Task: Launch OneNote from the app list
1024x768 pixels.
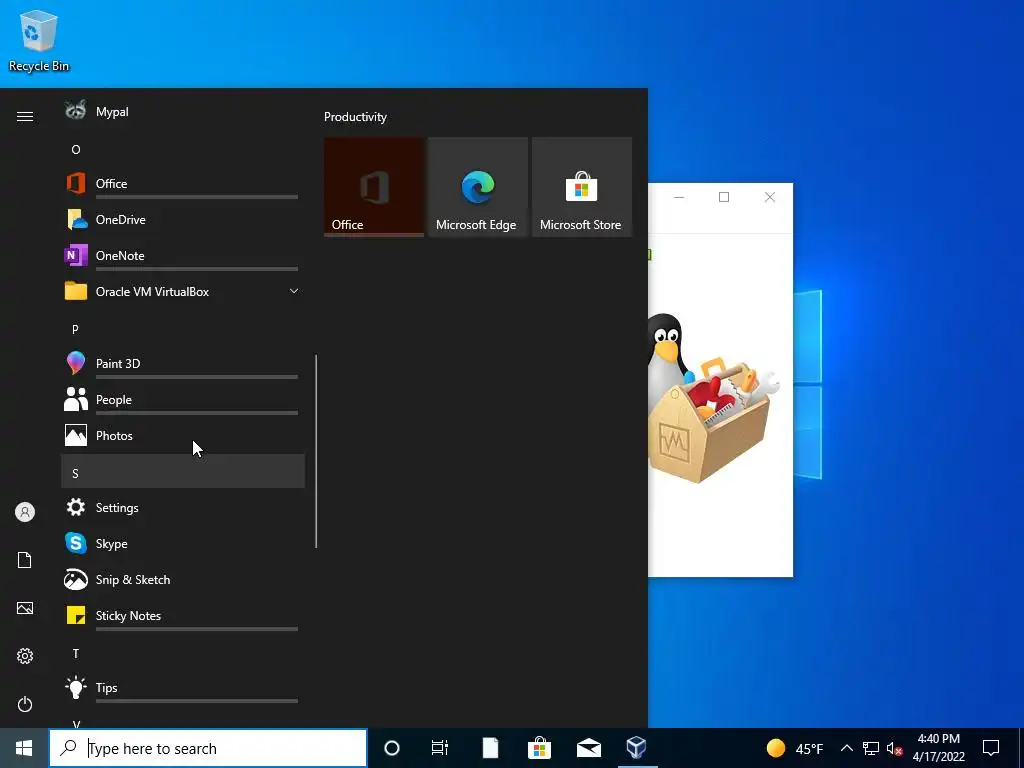Action: coord(183,255)
